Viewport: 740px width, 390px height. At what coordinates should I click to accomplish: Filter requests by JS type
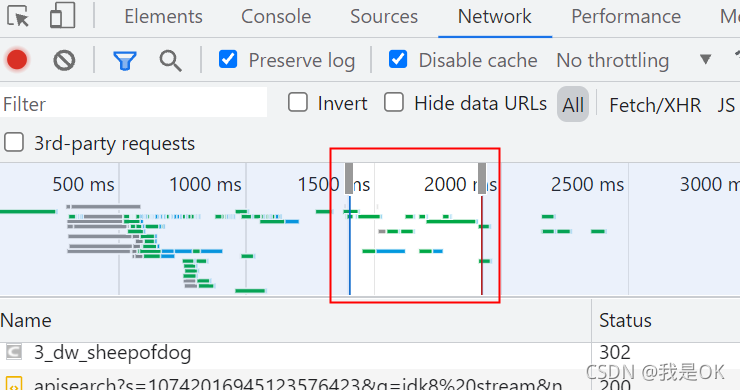coord(726,105)
